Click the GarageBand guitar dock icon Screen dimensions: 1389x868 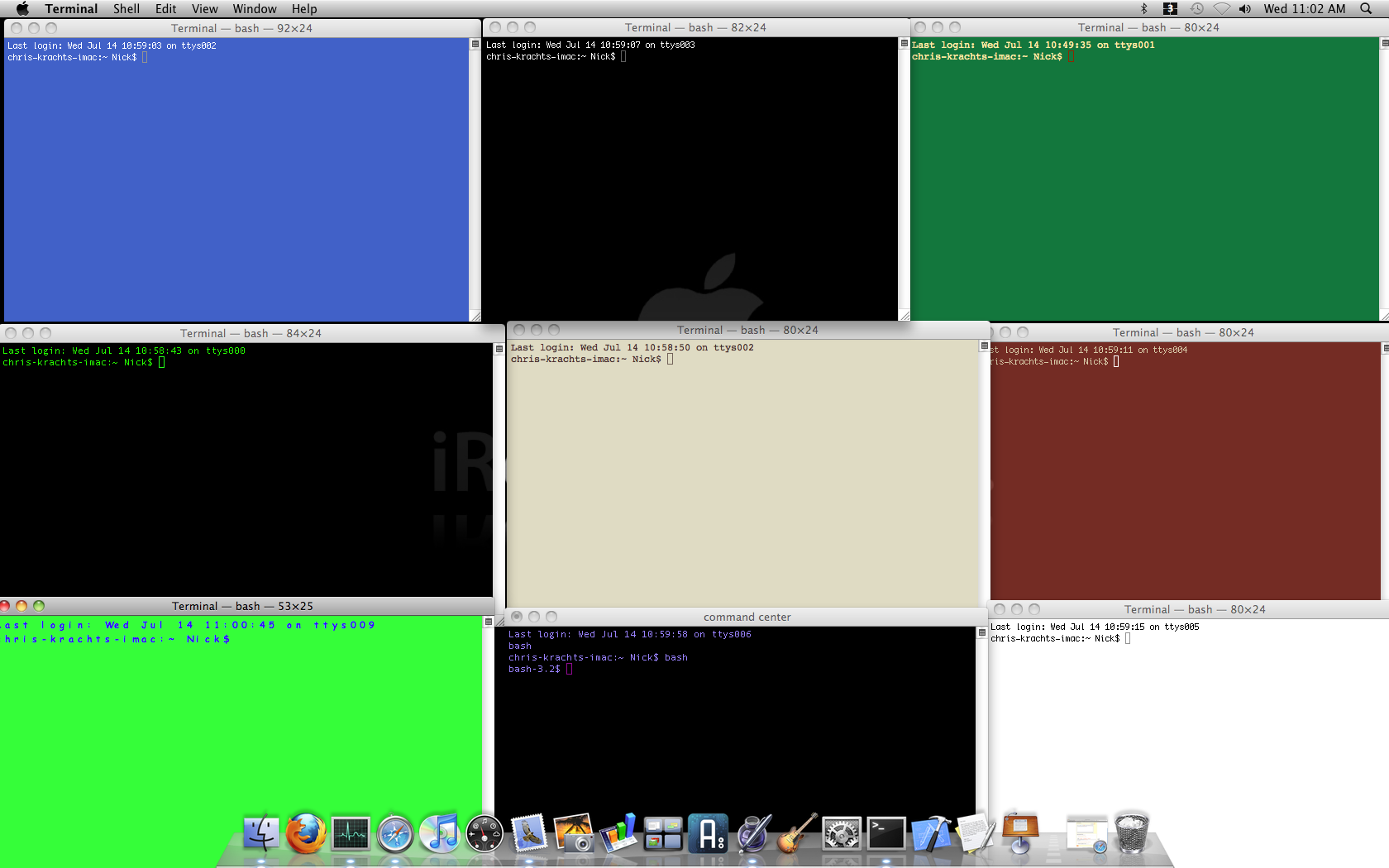click(x=797, y=833)
